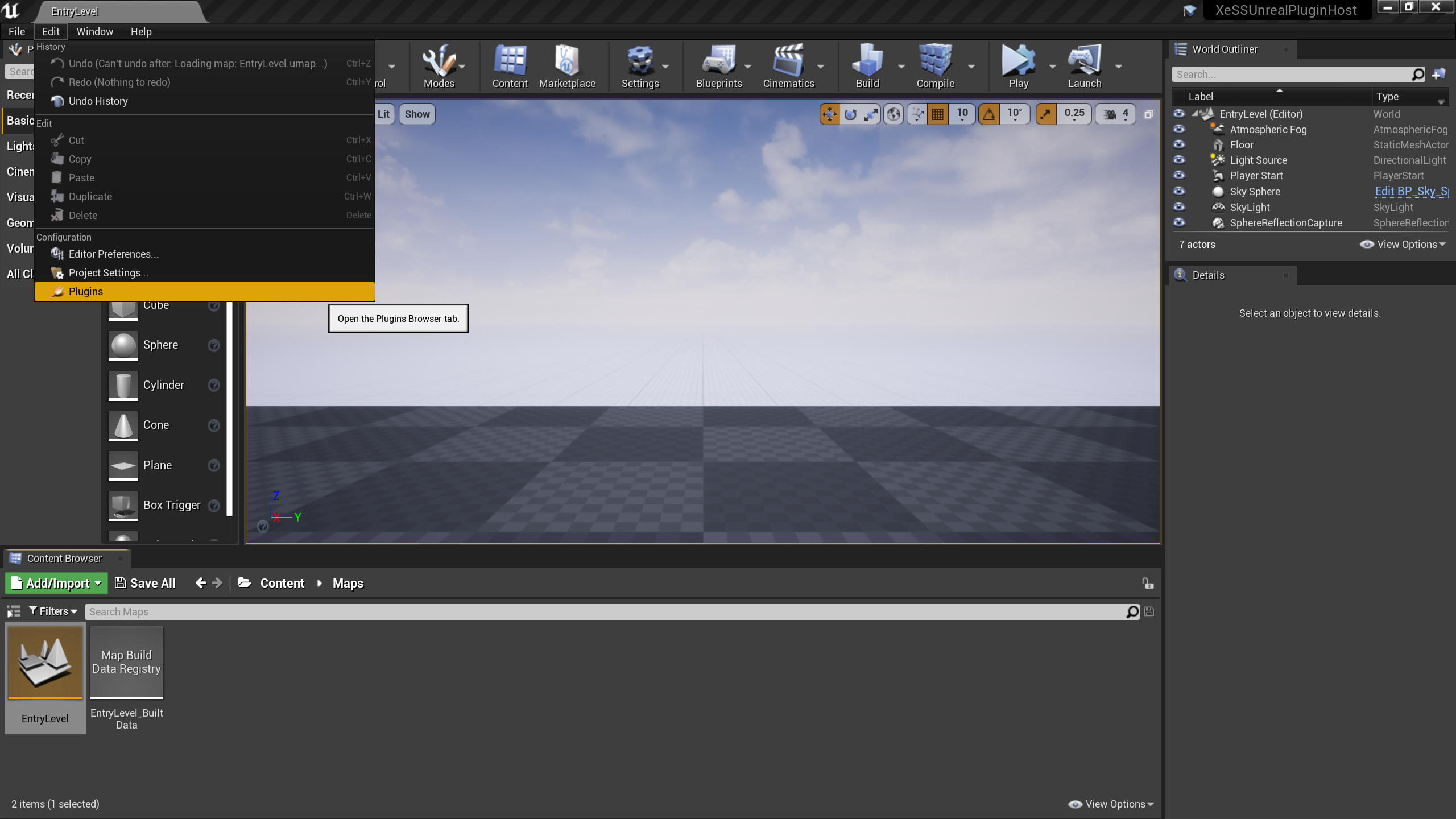The height and width of the screenshot is (819, 1456).
Task: Click the Show button in viewport
Action: coord(417,114)
